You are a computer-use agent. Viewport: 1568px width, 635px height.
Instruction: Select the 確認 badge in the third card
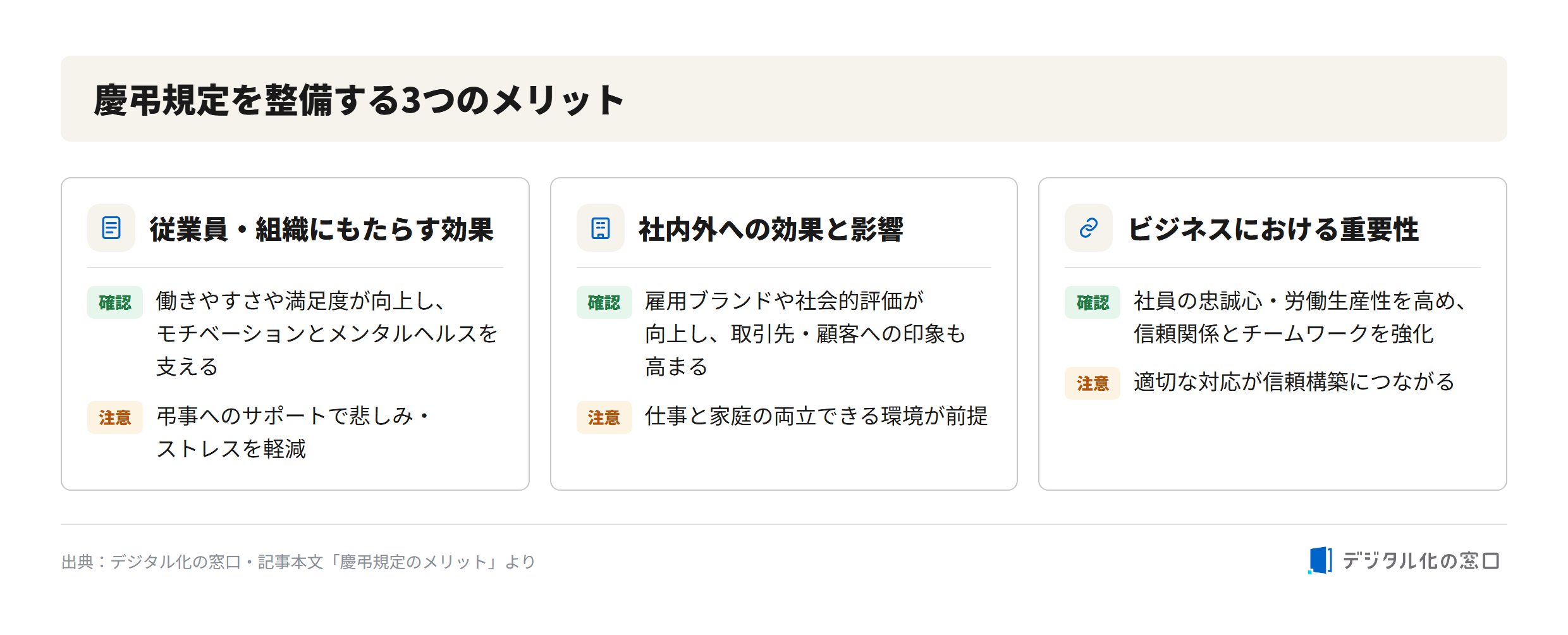coord(1093,302)
